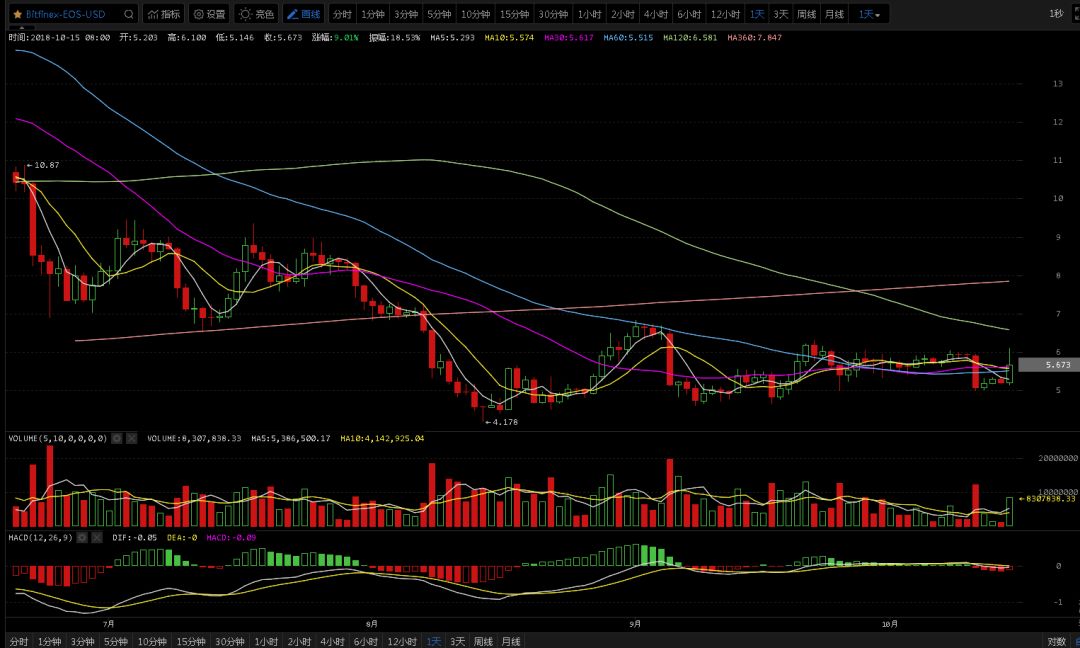Select 月线 in the bottom interval bar
Image resolution: width=1080 pixels, height=648 pixels.
510,641
